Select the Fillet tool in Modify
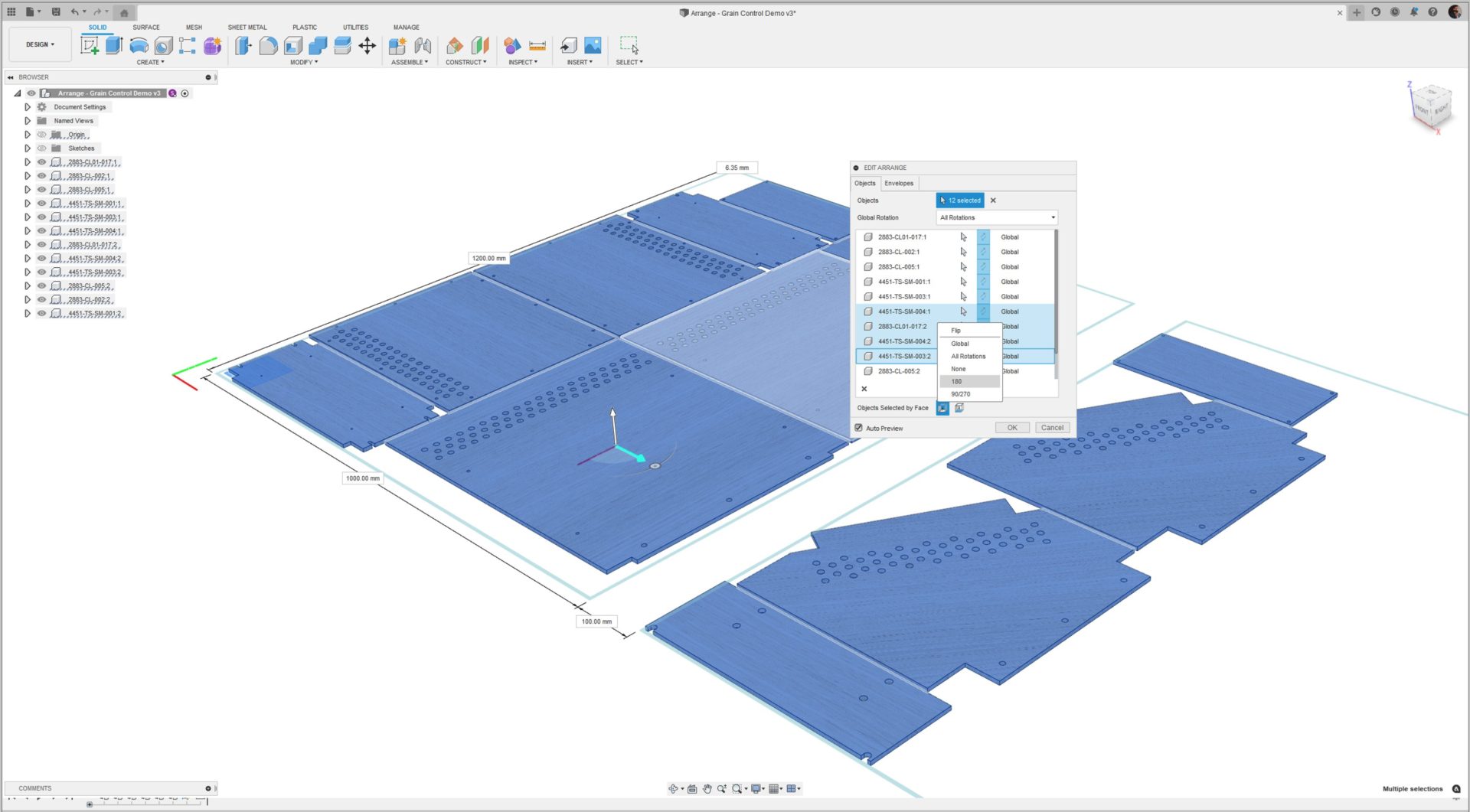1470x812 pixels. pyautogui.click(x=268, y=46)
